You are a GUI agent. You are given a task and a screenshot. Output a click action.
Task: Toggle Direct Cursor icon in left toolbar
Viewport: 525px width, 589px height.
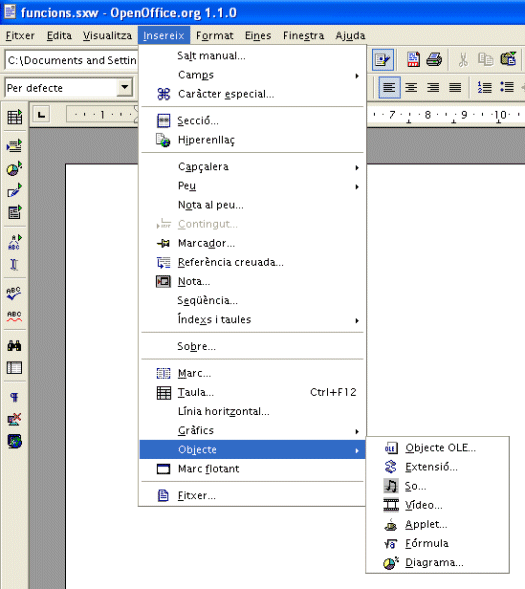(14, 264)
